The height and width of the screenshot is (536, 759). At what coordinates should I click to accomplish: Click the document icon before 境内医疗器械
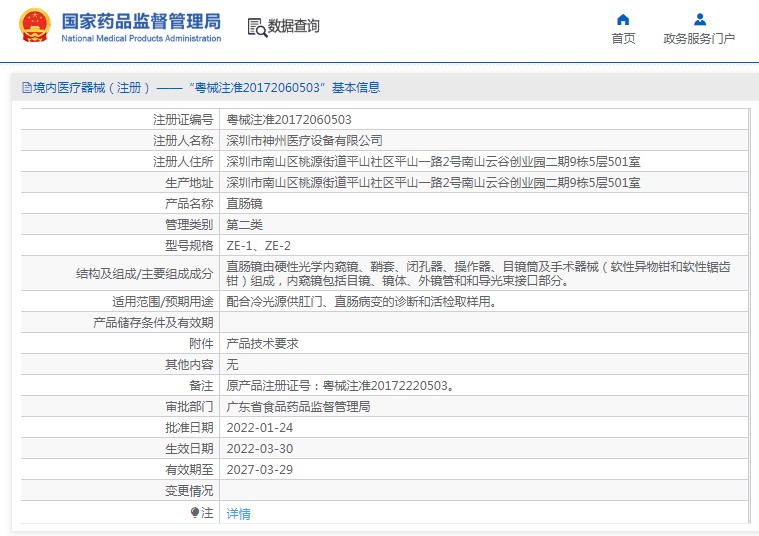click(x=27, y=88)
